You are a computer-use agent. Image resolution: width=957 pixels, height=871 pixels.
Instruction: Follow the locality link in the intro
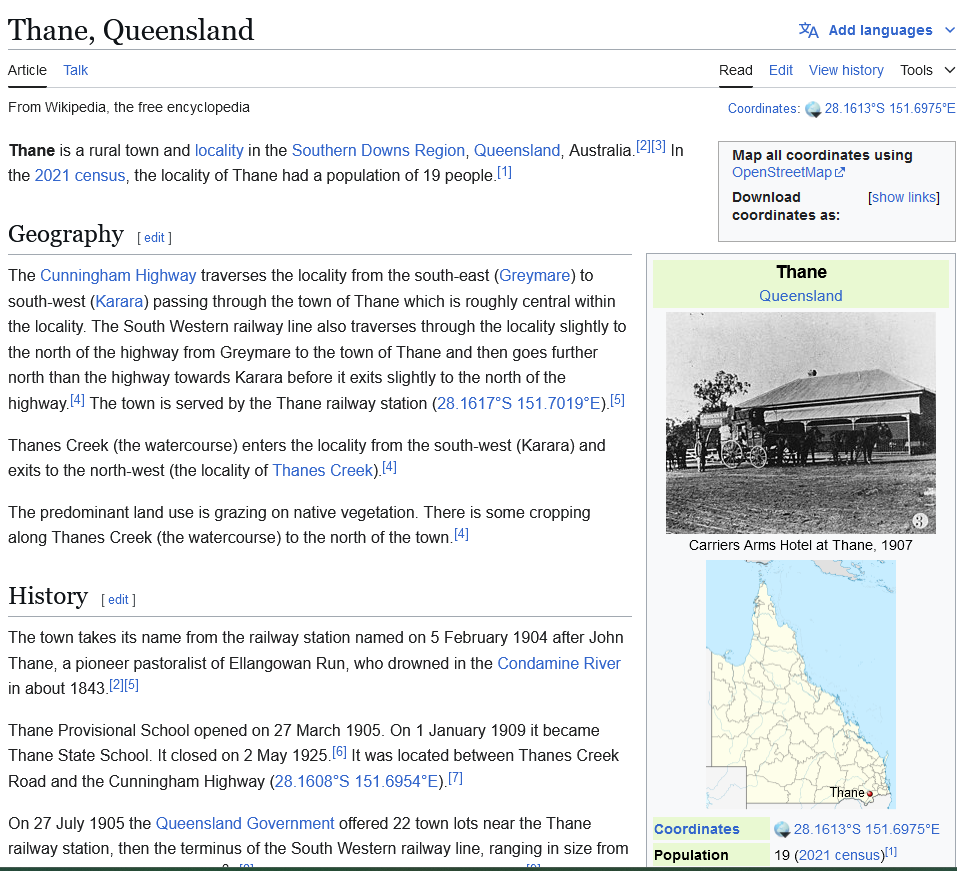point(219,150)
